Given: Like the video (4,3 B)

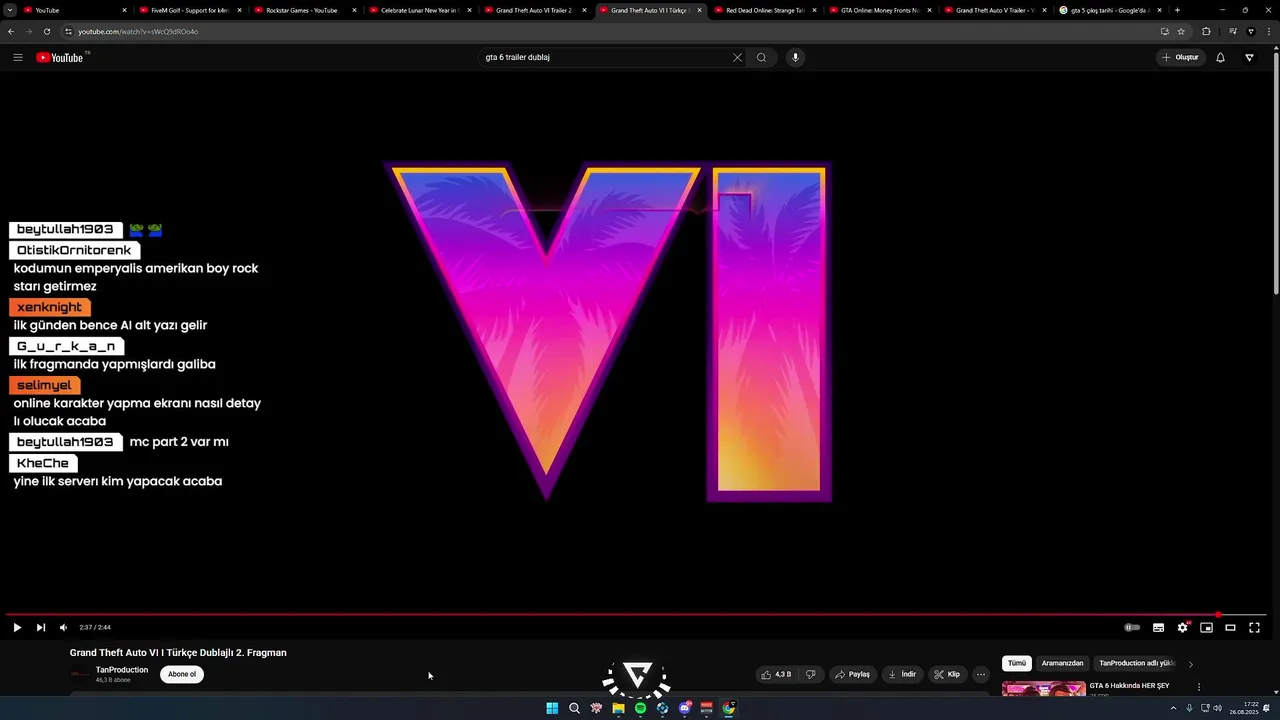Looking at the screenshot, I should point(777,674).
